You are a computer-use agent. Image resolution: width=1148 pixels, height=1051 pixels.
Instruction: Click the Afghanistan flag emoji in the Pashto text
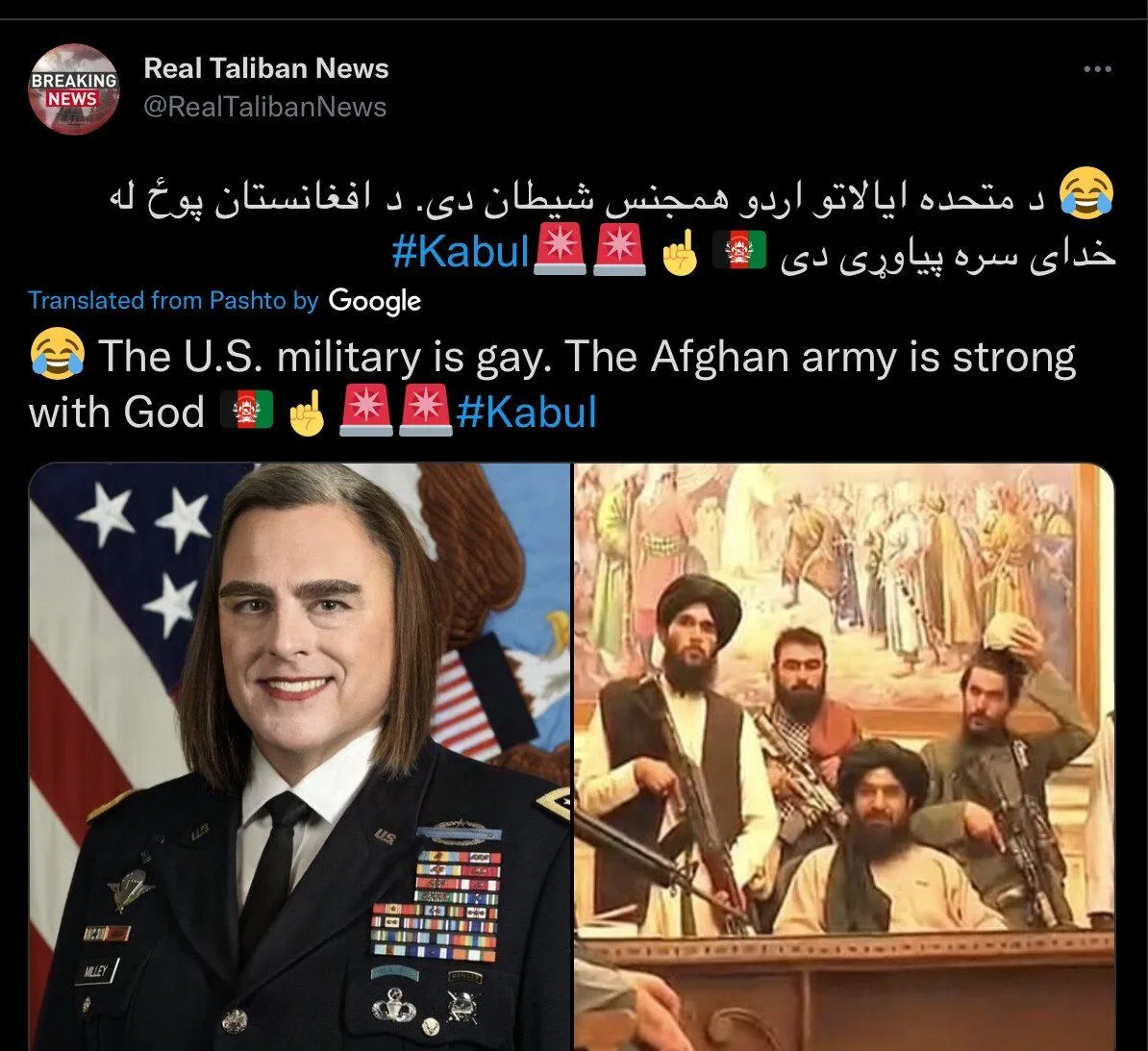coord(739,250)
